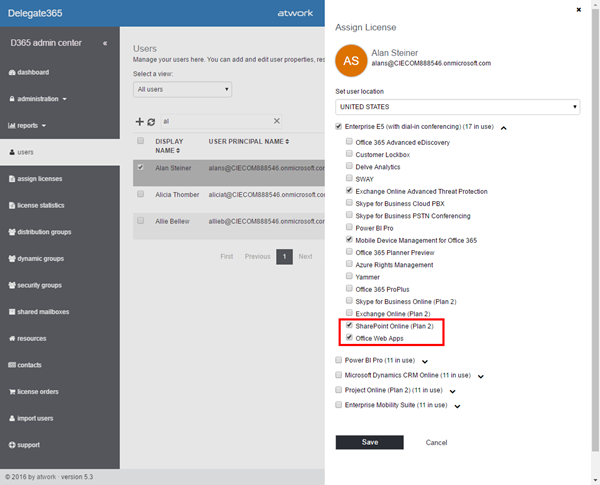Check Office 365 ProPlus option
Image resolution: width=600 pixels, height=485 pixels.
349,288
